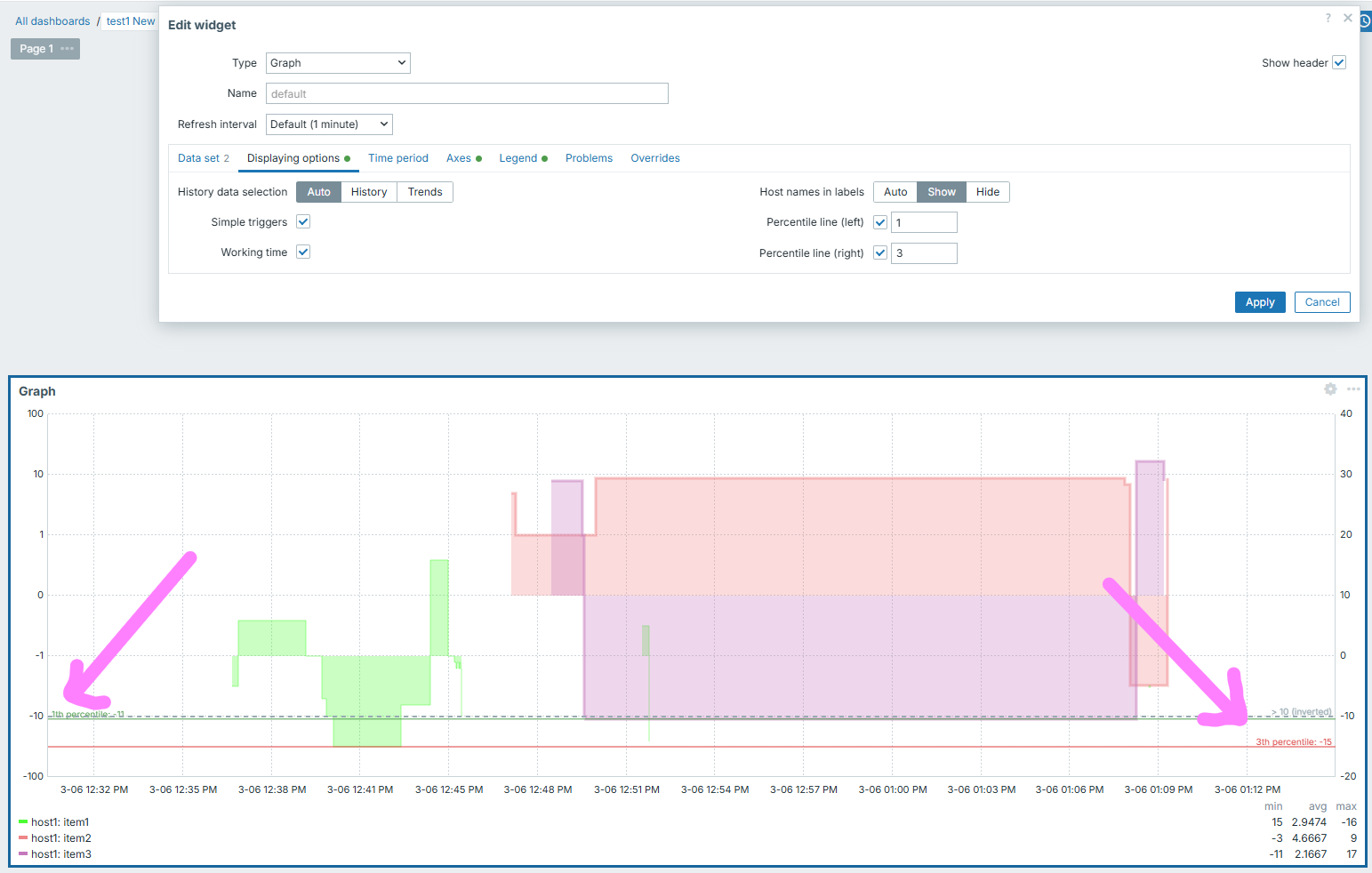The image size is (1372, 873).
Task: Click the host1: item3 purple legend marker
Action: 23,854
